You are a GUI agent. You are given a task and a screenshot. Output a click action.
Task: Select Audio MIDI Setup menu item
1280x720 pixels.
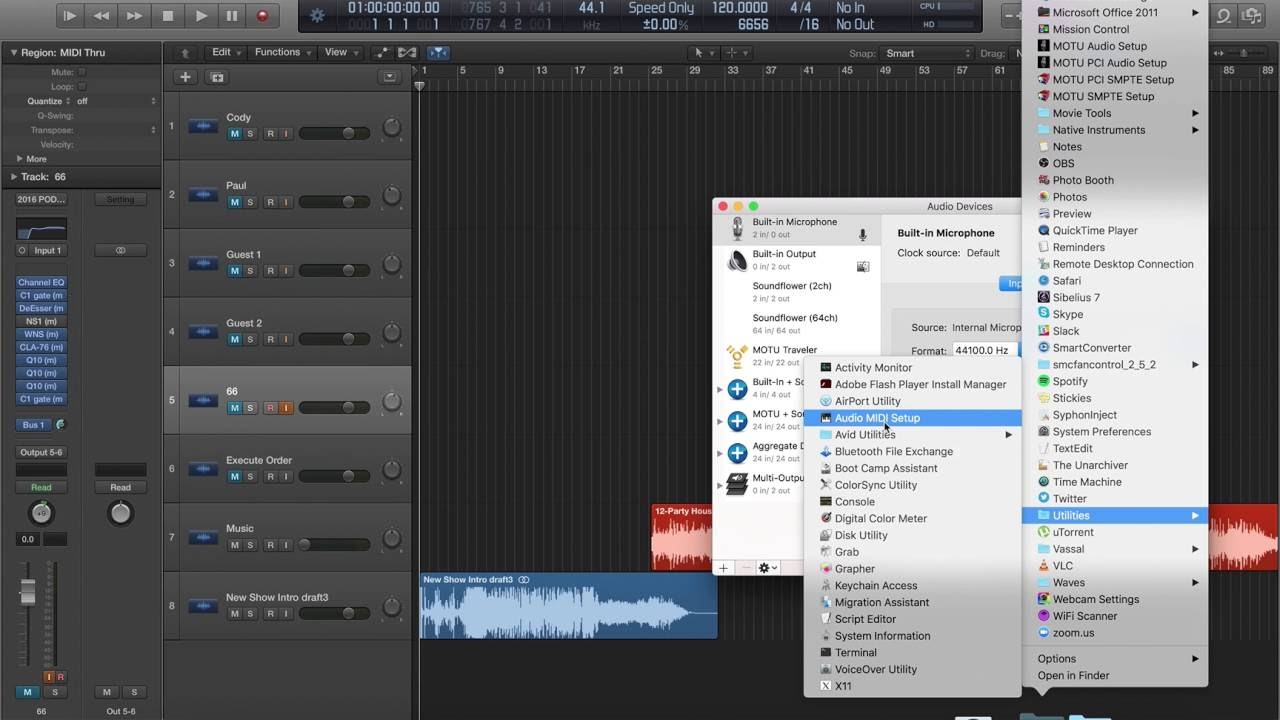click(913, 418)
